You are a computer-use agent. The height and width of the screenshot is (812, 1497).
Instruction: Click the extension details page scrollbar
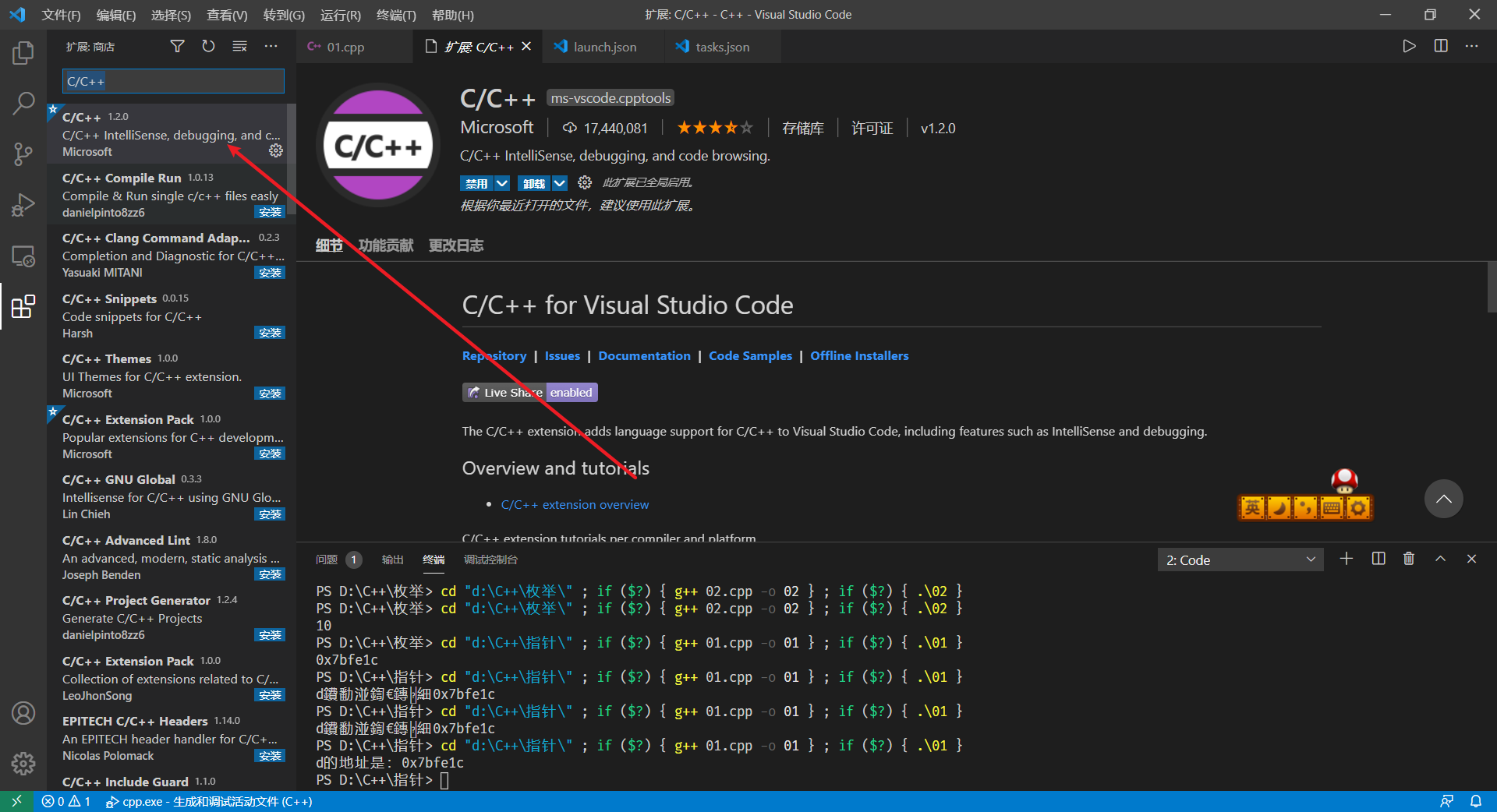(1492, 288)
